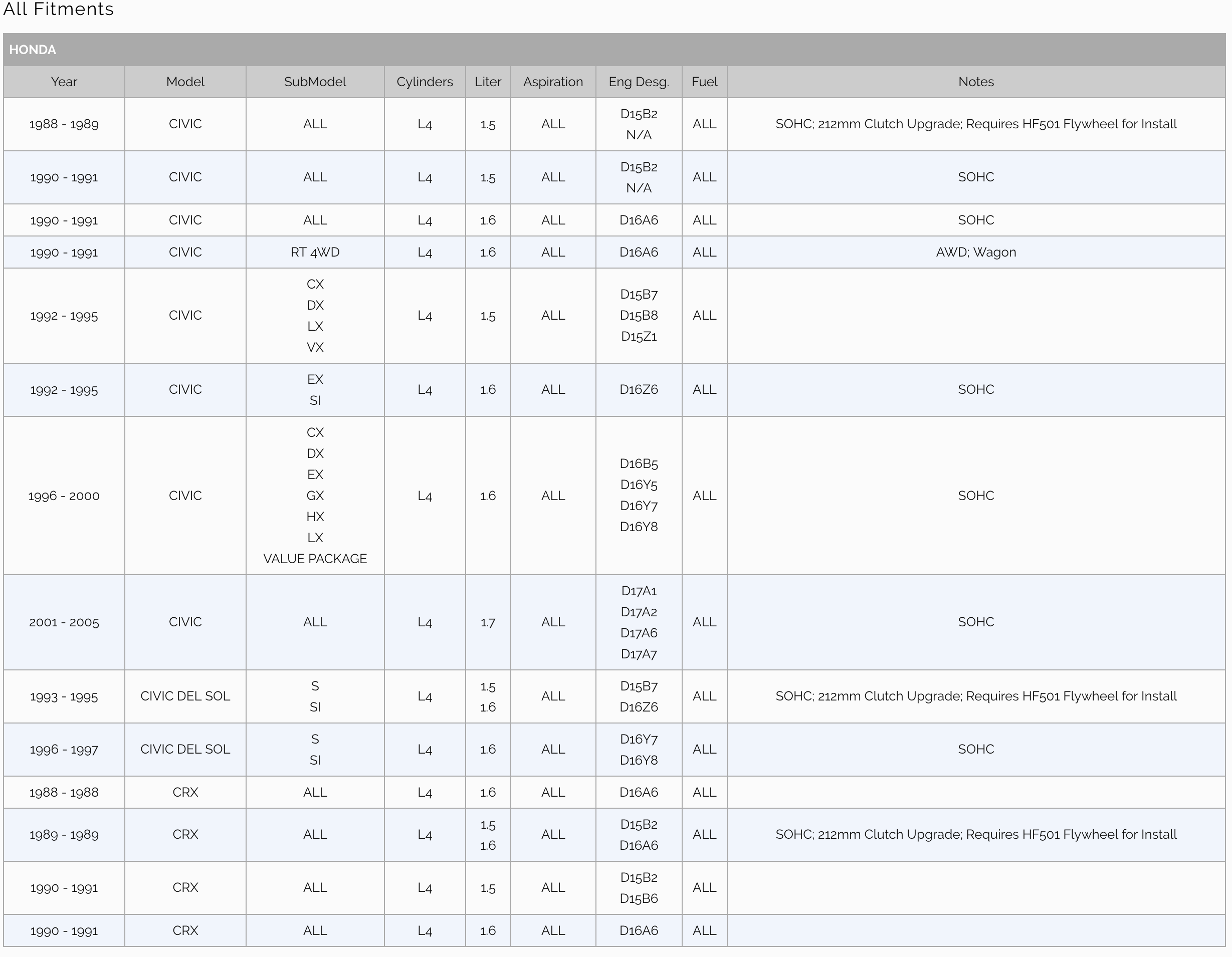The image size is (1232, 957).
Task: Click the 1993 - 1995 year cell
Action: point(64,696)
